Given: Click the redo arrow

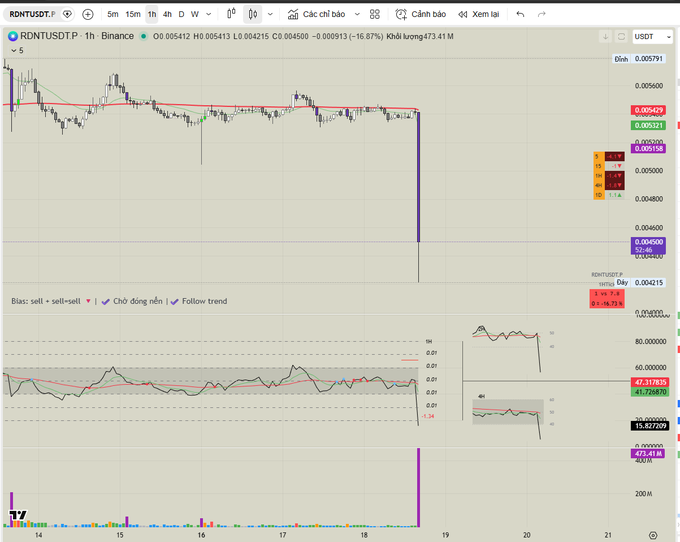Looking at the screenshot, I should 542,14.
